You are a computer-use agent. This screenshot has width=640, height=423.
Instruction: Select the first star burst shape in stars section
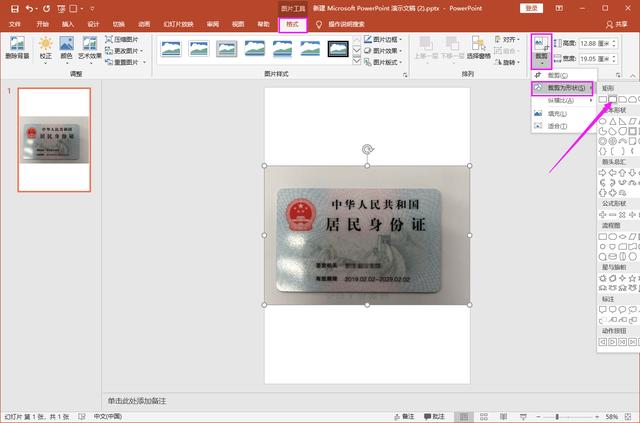click(602, 278)
